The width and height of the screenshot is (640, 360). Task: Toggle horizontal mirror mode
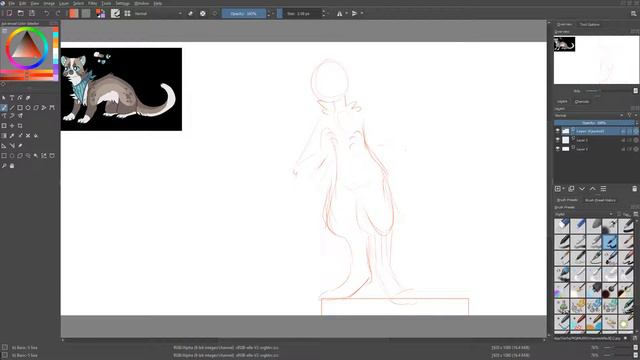(340, 13)
